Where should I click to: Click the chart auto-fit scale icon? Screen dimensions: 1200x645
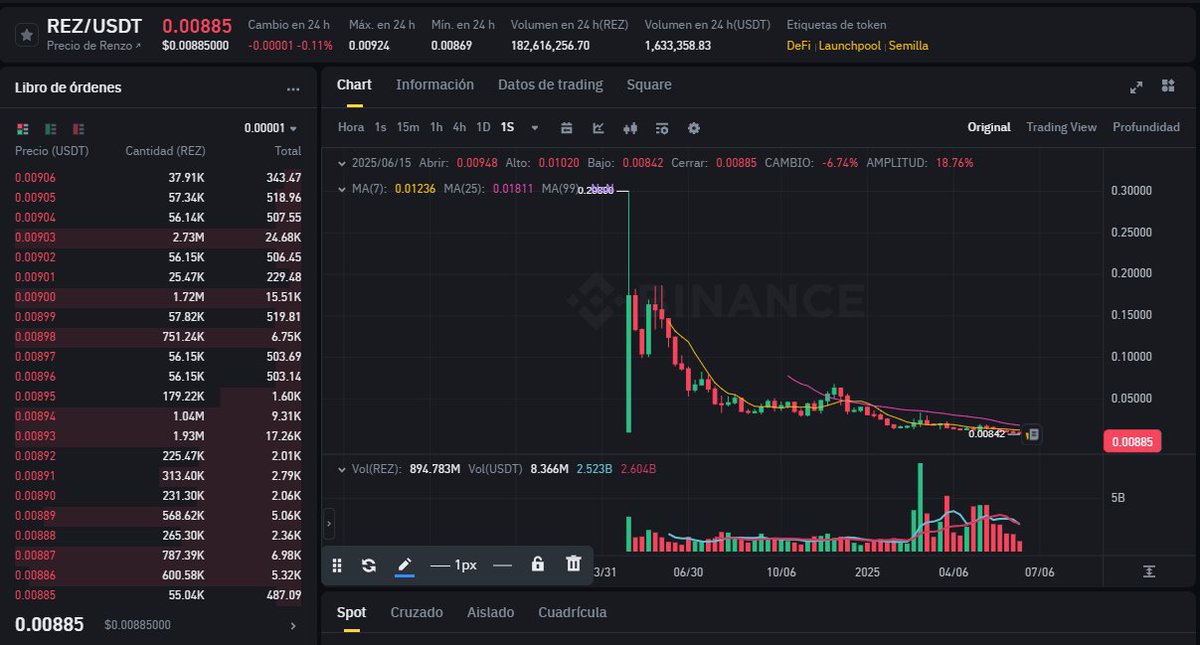click(x=1149, y=571)
